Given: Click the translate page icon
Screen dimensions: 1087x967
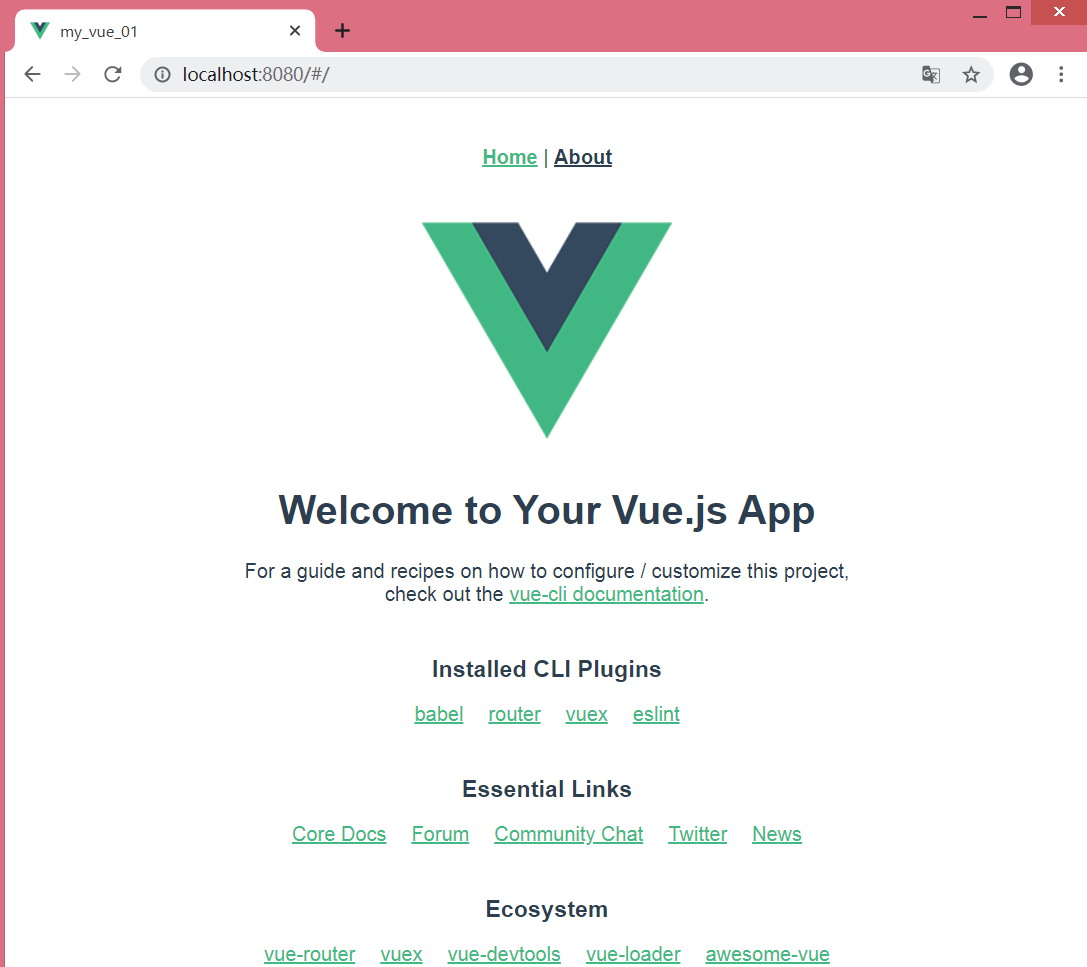Looking at the screenshot, I should click(x=931, y=74).
